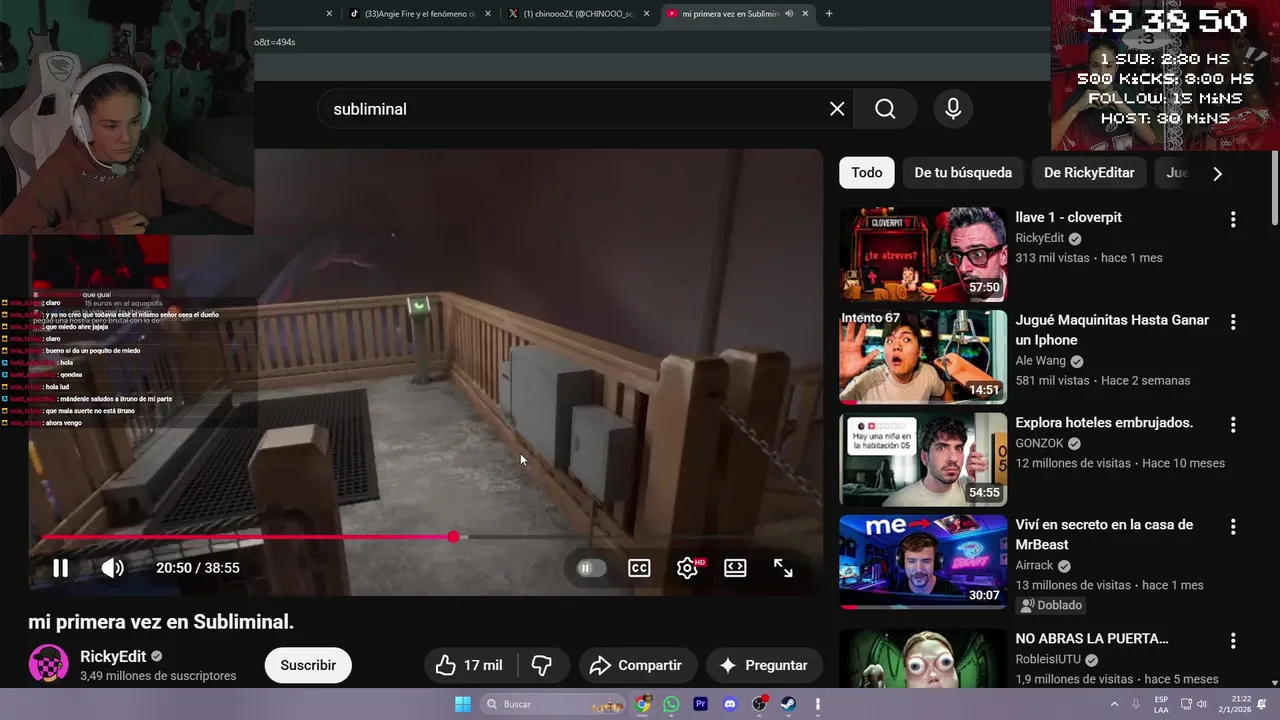The height and width of the screenshot is (720, 1280).
Task: Open Steam from the taskbar
Action: pos(789,704)
